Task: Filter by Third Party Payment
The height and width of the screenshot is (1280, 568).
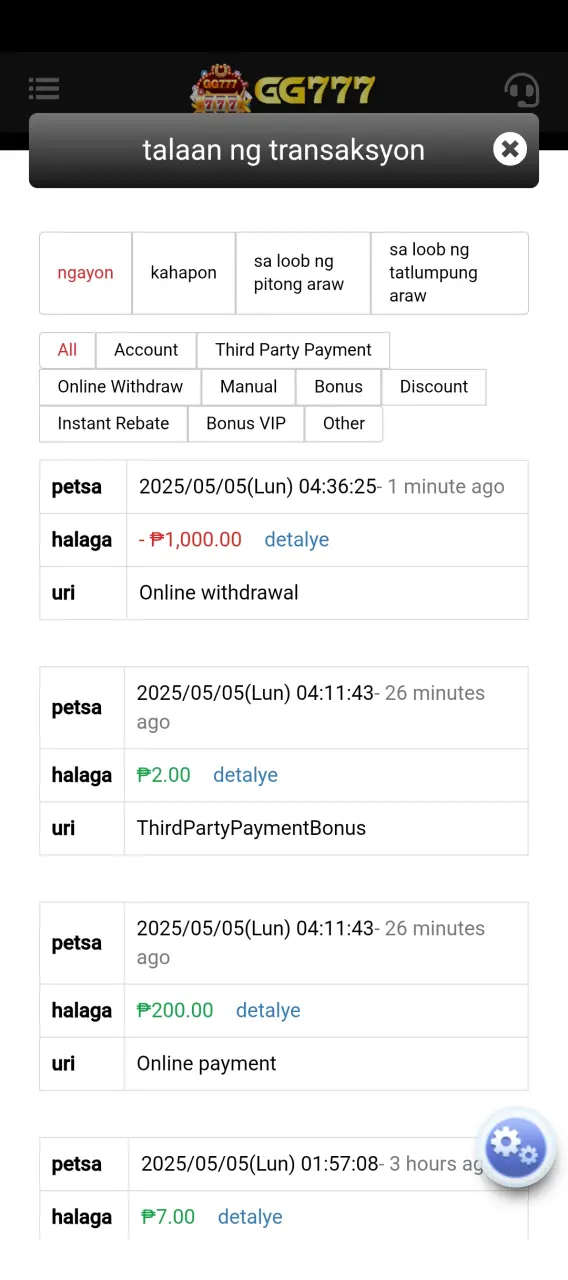Action: [293, 350]
